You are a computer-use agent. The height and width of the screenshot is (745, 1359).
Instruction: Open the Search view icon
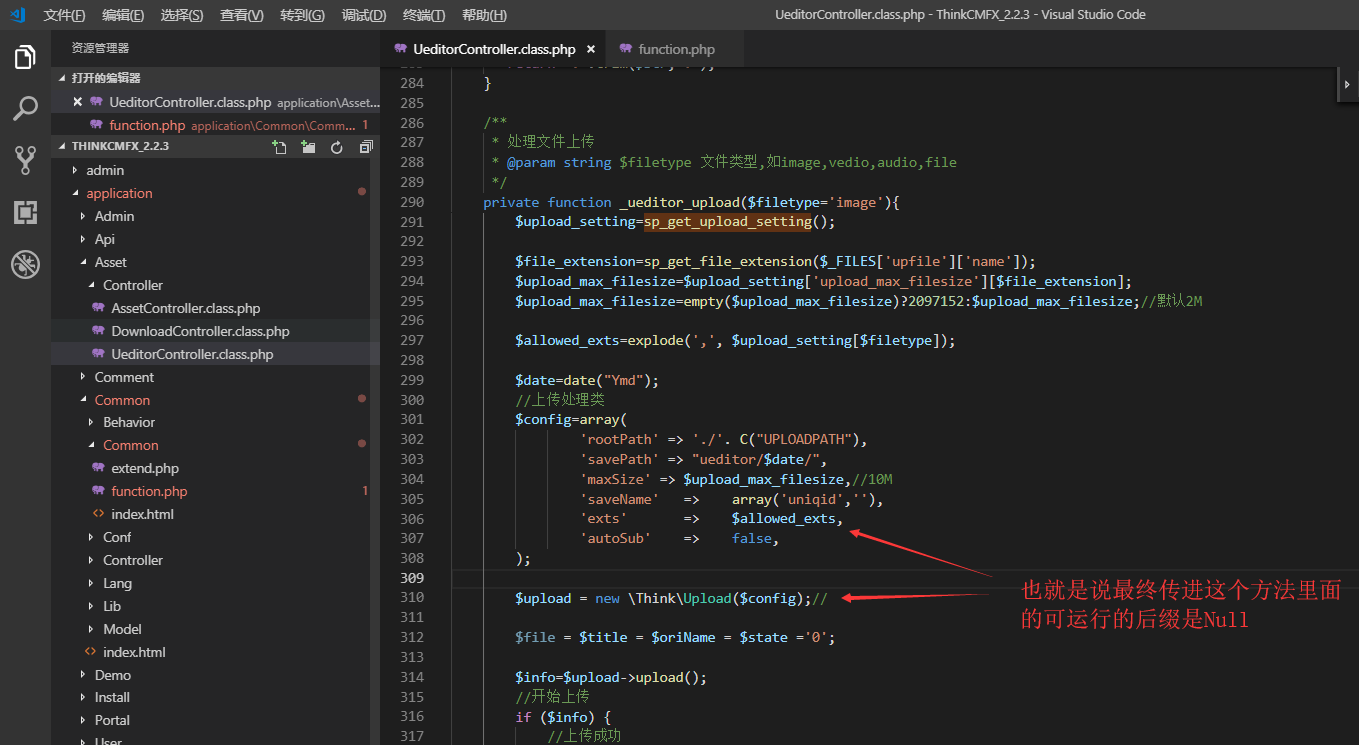point(25,109)
